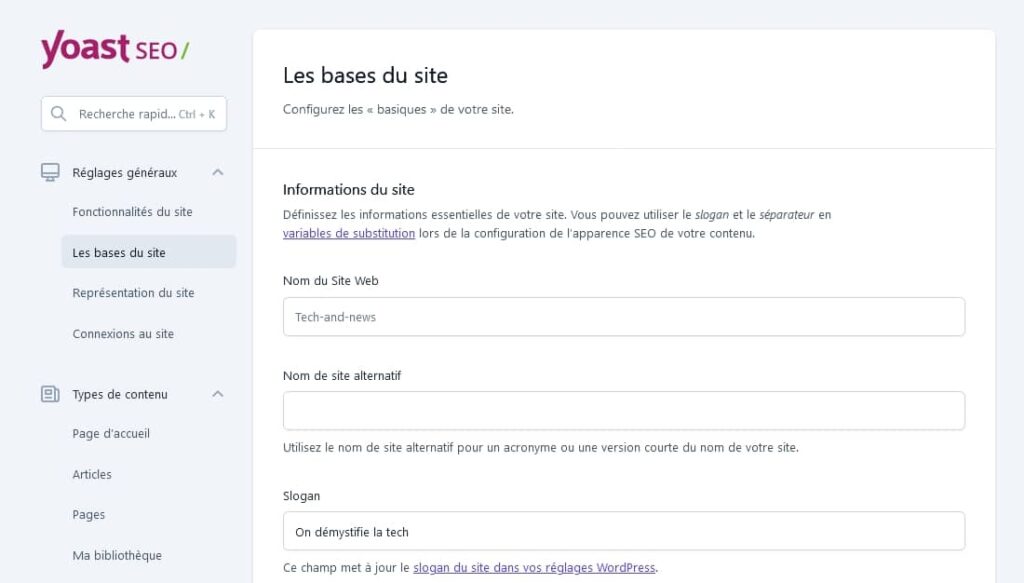Click the Slogan input containing On démystifie la tech
1024x583 pixels.
coord(624,531)
